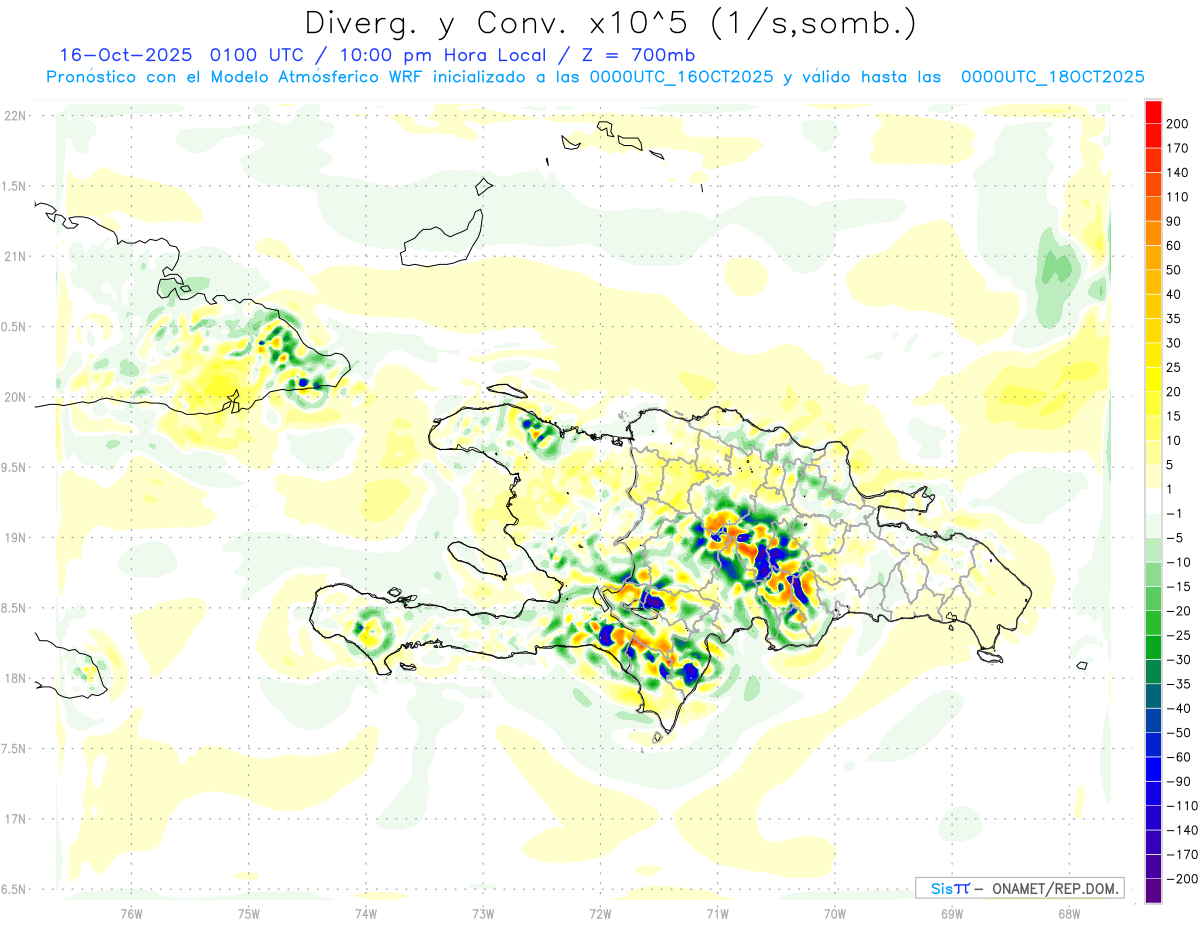Viewport: 1200px width, 927px height.
Task: Click the top red swatch above 200
Action: (x=1153, y=111)
